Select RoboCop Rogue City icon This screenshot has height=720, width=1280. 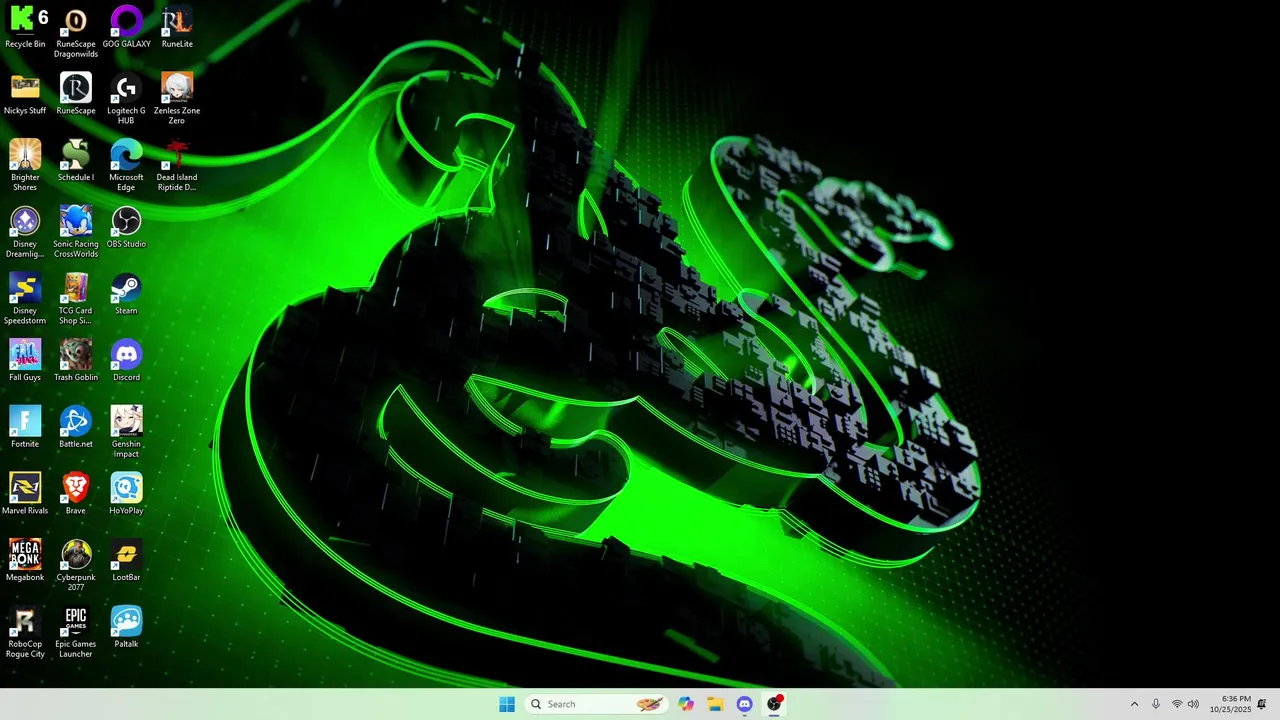pyautogui.click(x=25, y=632)
